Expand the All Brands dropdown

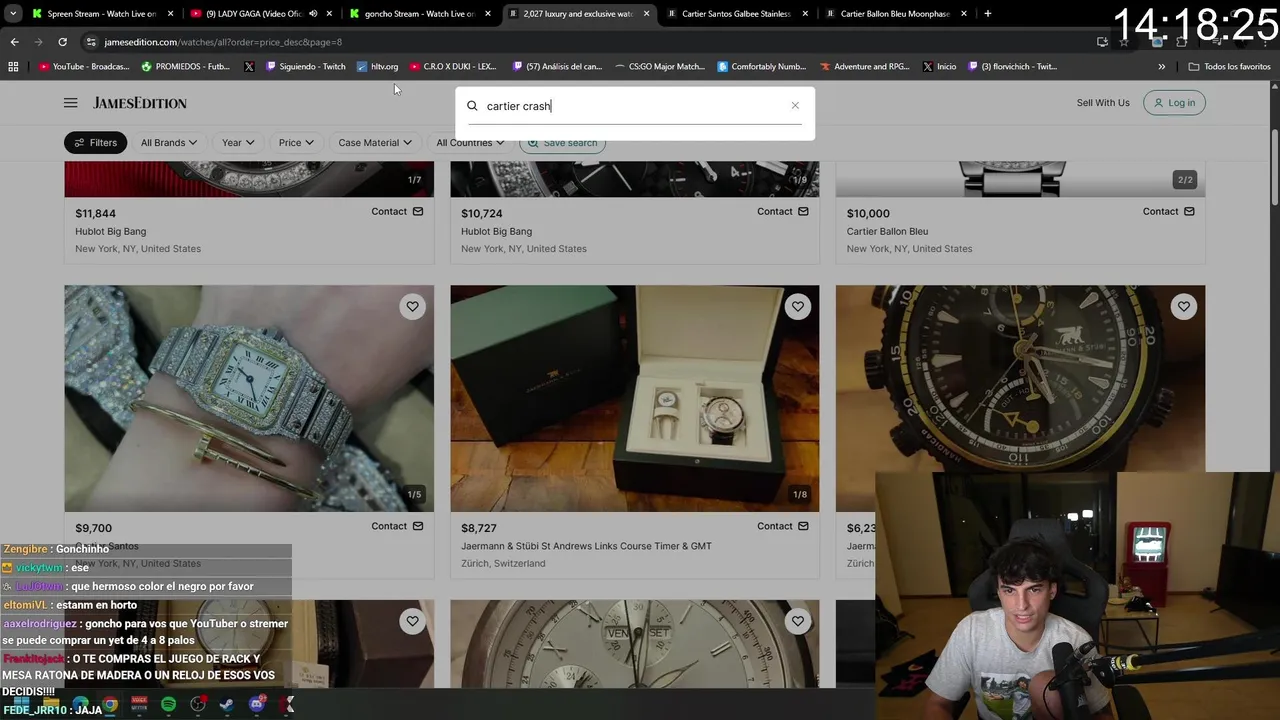(168, 142)
